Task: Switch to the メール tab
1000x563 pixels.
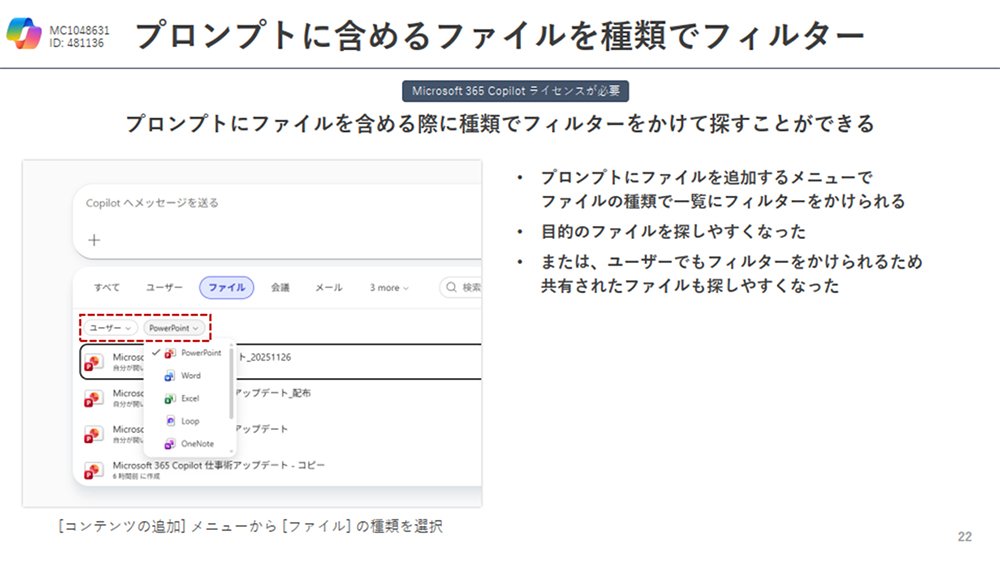Action: (328, 288)
